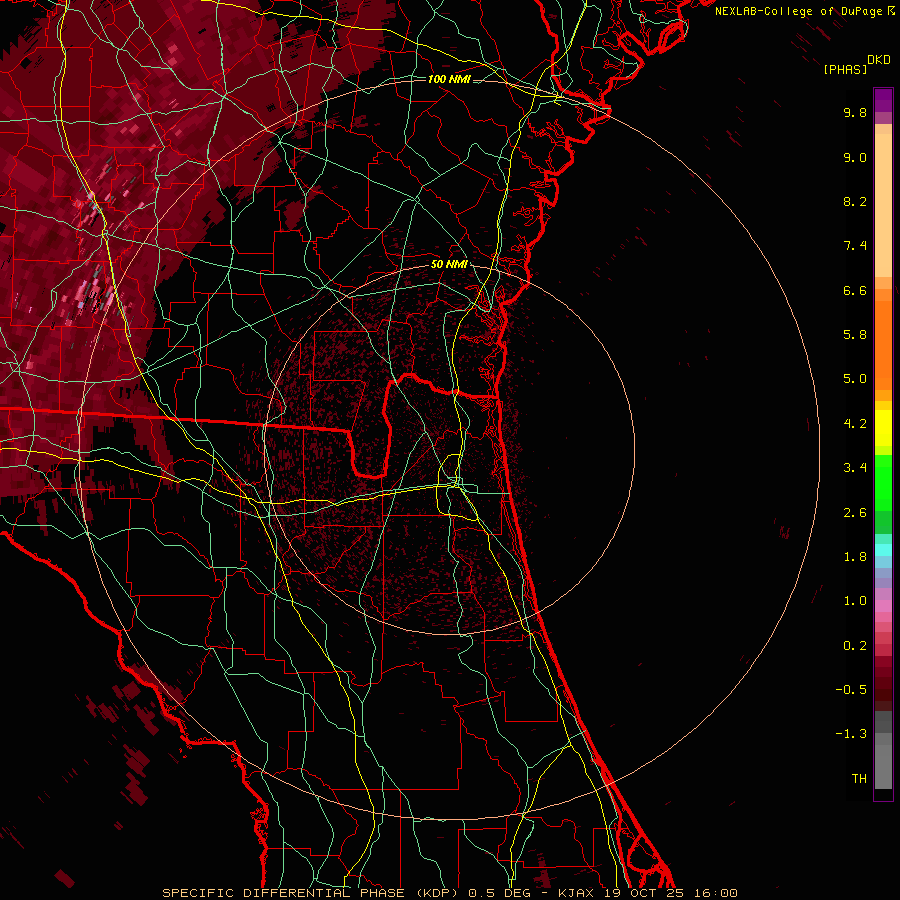Click the 0.2 scale value
900x900 pixels.
(x=855, y=646)
